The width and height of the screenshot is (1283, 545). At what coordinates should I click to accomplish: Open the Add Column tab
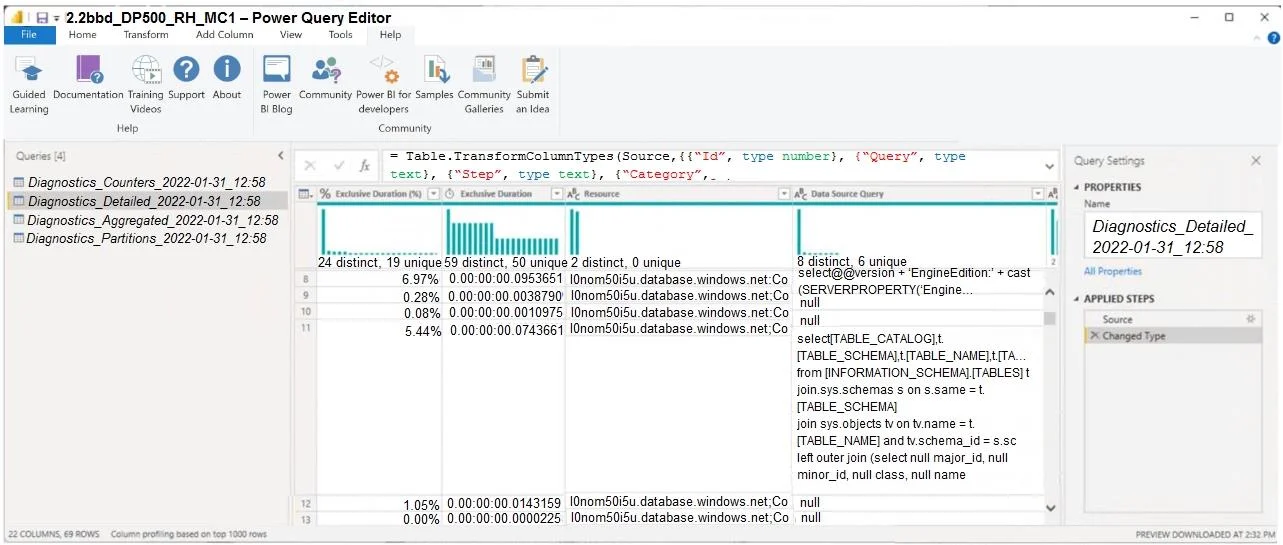point(225,34)
